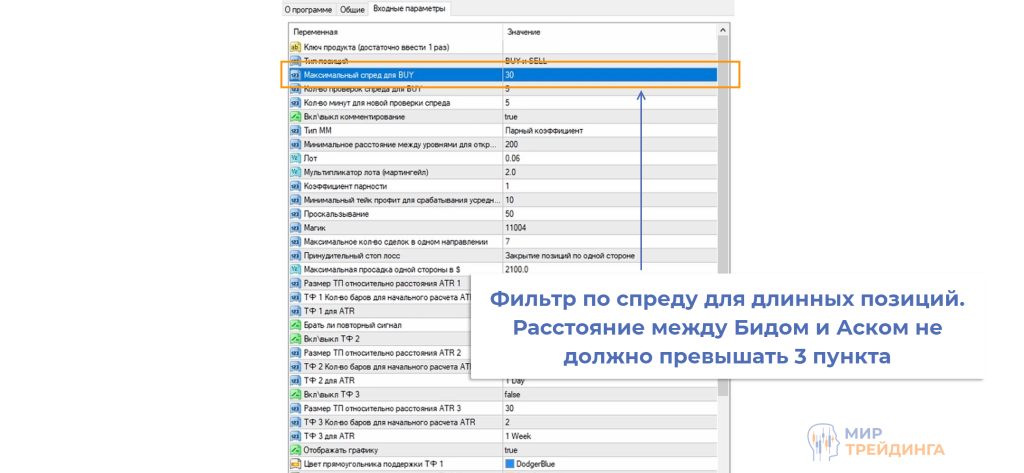Click the integer icon next to Магик
The width and height of the screenshot is (1024, 473).
(x=295, y=228)
